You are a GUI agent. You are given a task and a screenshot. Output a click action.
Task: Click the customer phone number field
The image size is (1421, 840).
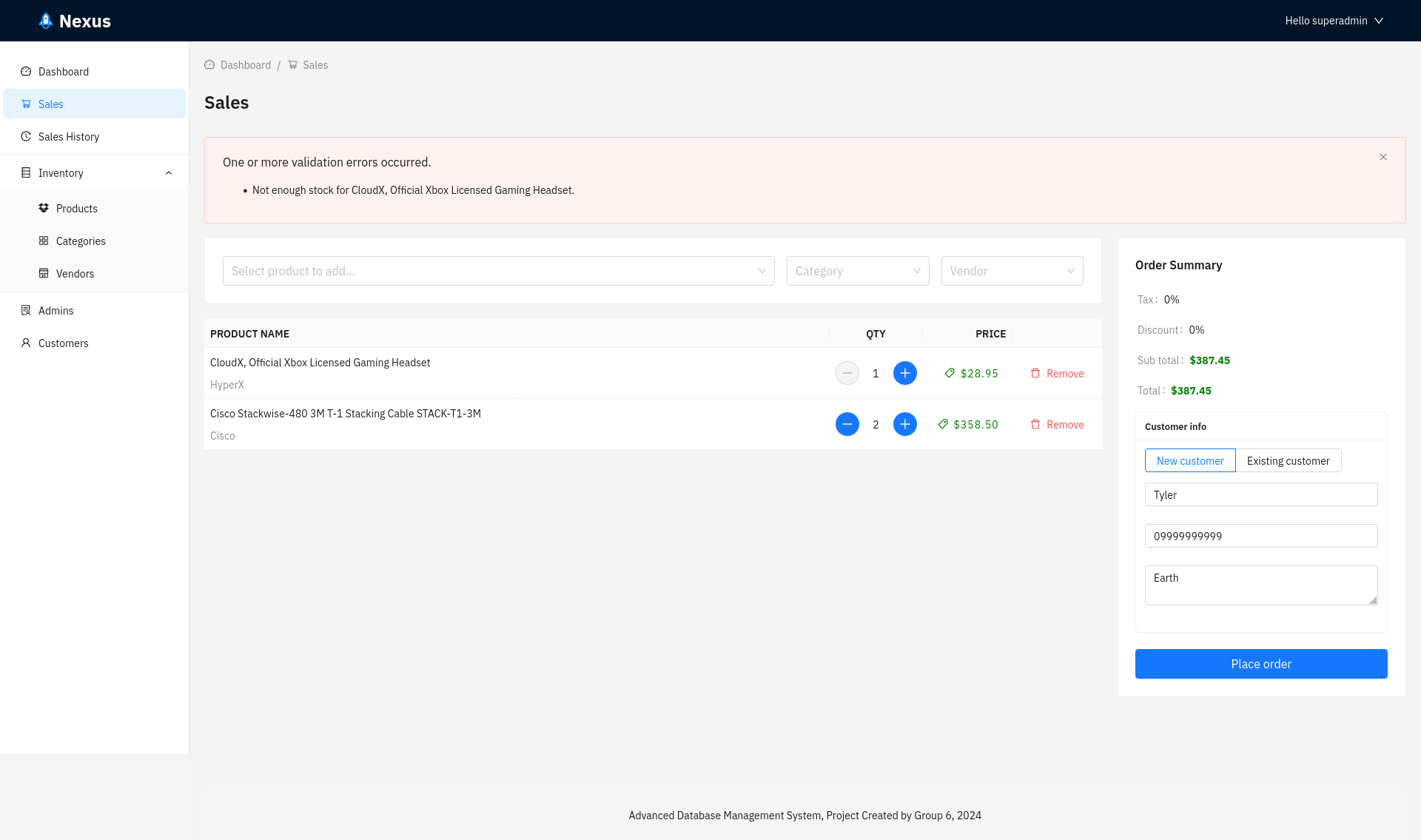pos(1260,536)
